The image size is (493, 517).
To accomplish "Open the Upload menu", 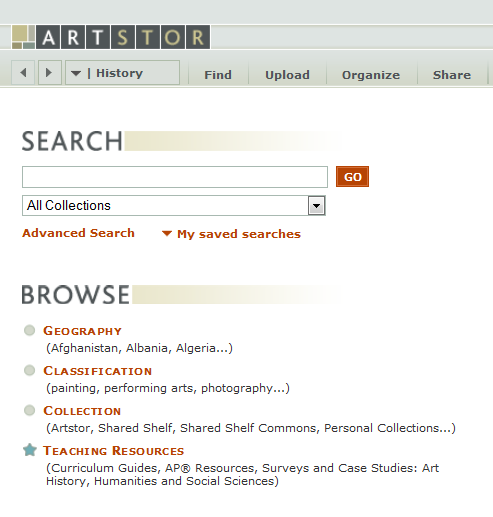I will pyautogui.click(x=287, y=75).
